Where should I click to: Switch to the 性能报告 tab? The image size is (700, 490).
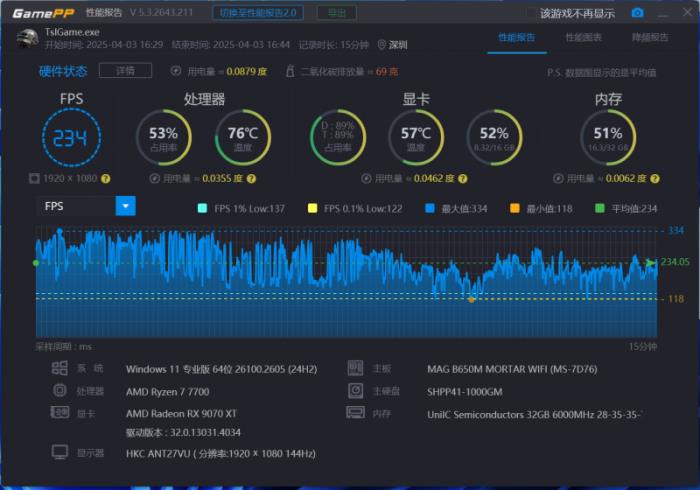(x=517, y=37)
